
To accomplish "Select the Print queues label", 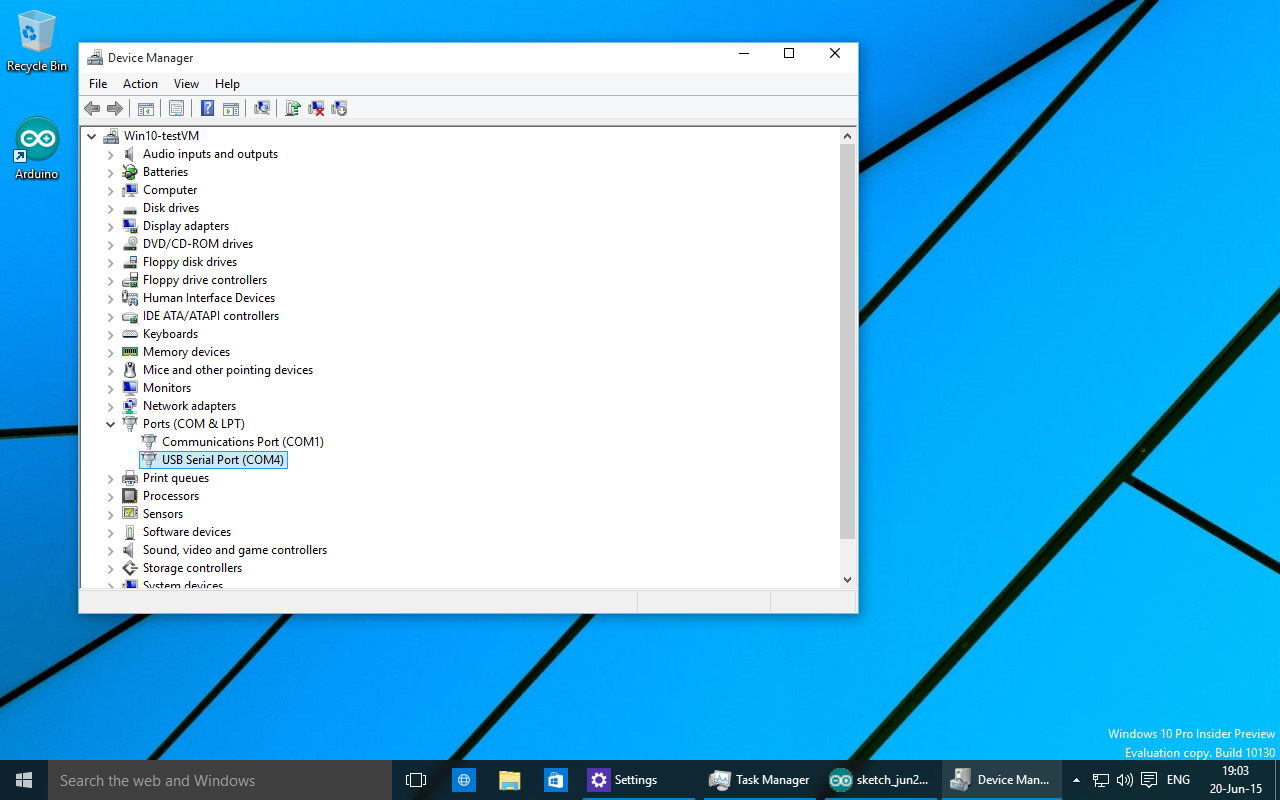I will [x=176, y=478].
